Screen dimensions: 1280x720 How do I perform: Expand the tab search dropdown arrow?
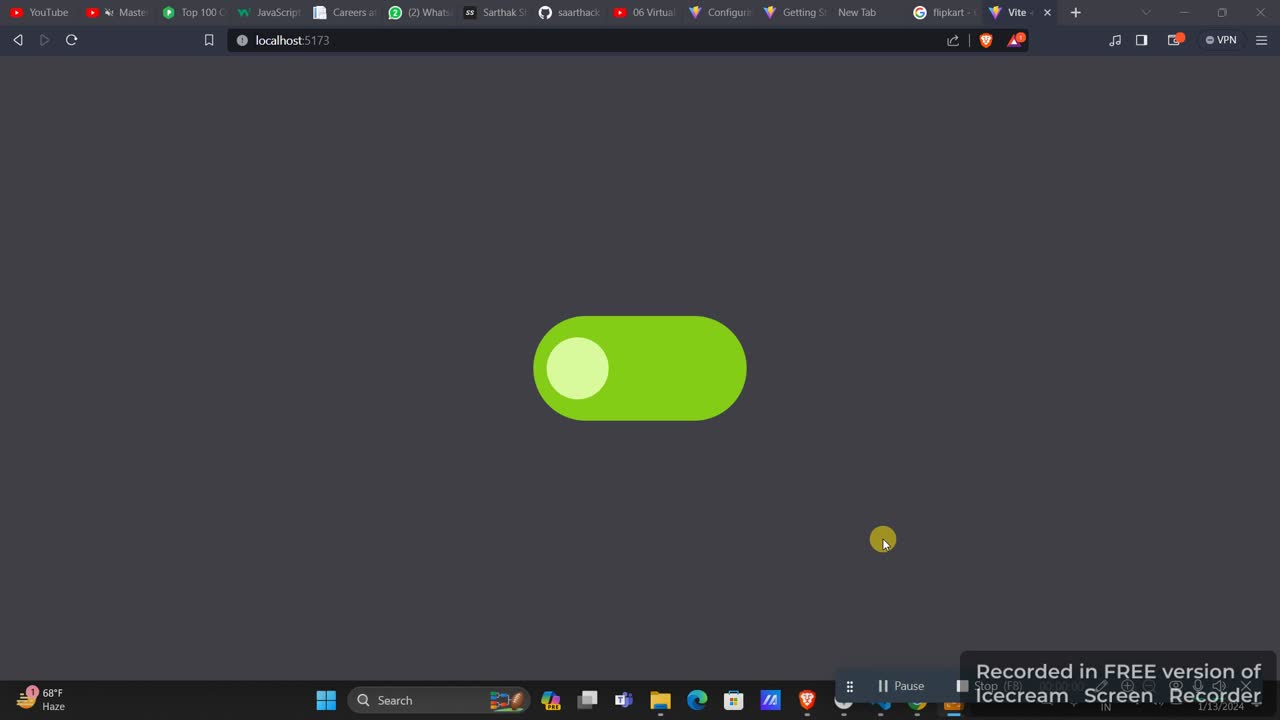pyautogui.click(x=1146, y=13)
